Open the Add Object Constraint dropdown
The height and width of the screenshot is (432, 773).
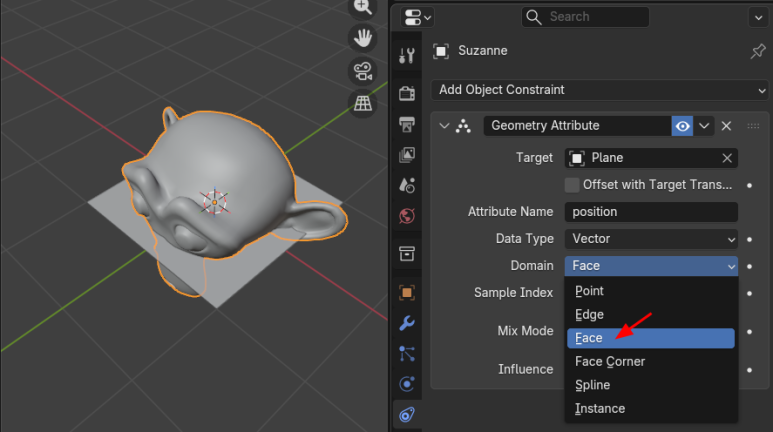pos(600,90)
